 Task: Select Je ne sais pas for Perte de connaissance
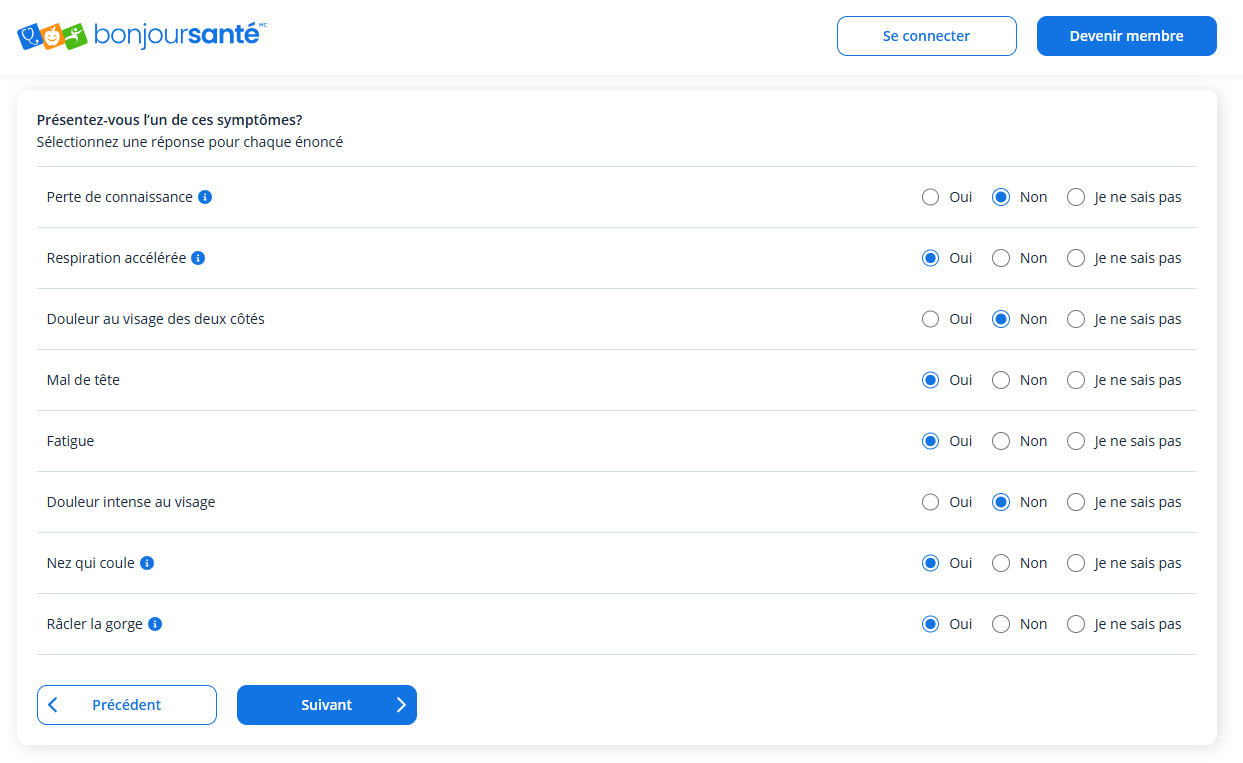(1076, 197)
